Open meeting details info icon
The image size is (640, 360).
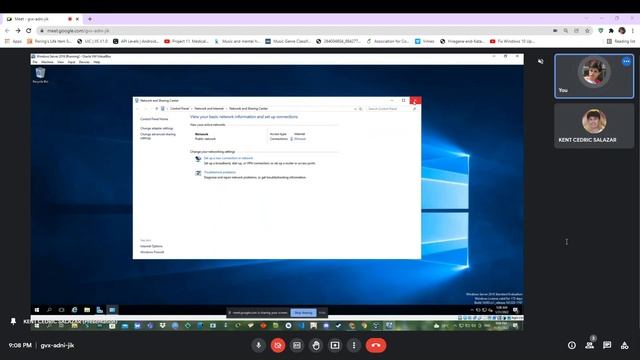(x=572, y=345)
